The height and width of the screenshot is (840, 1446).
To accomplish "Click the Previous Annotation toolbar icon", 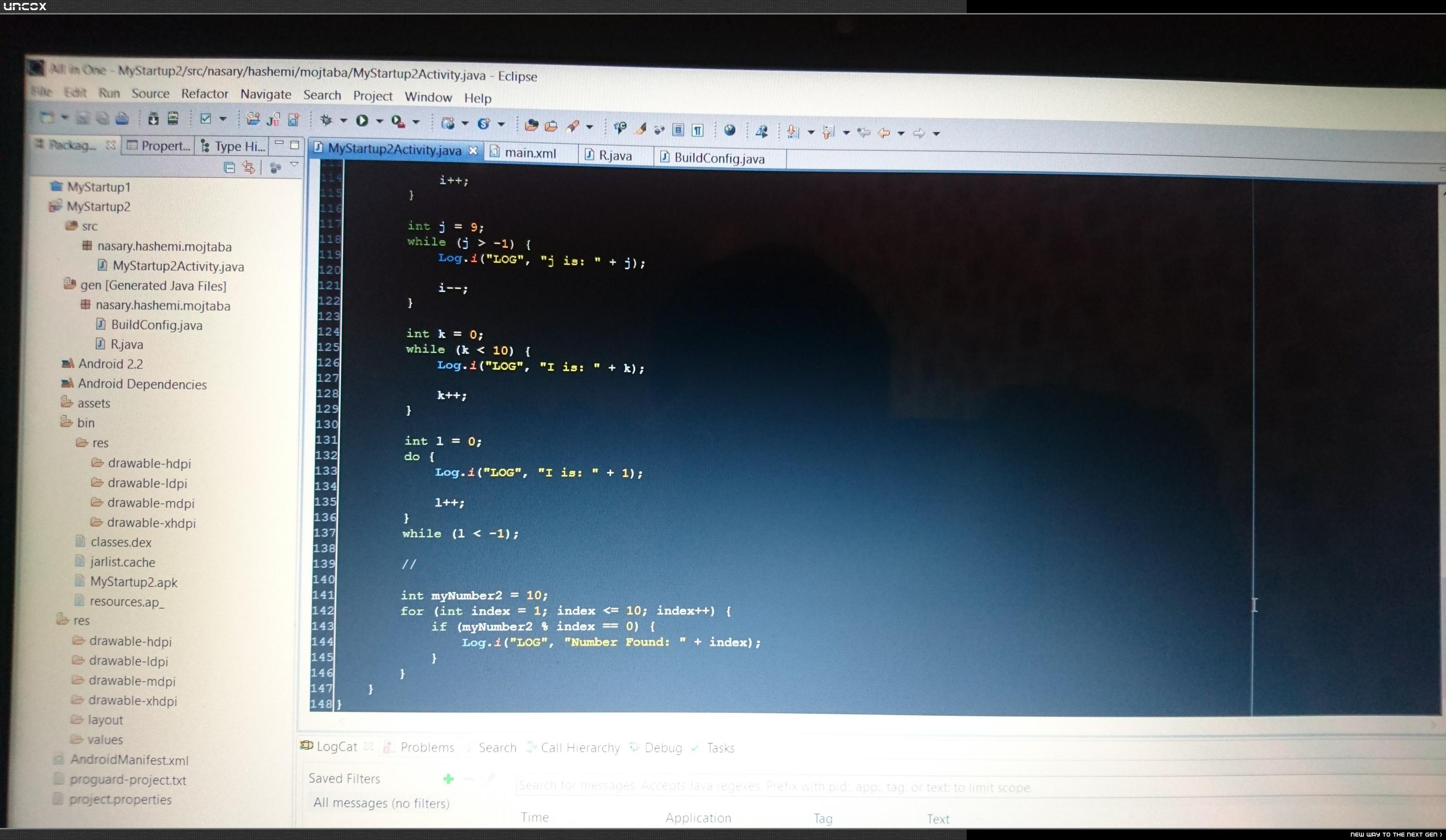I will pos(828,132).
